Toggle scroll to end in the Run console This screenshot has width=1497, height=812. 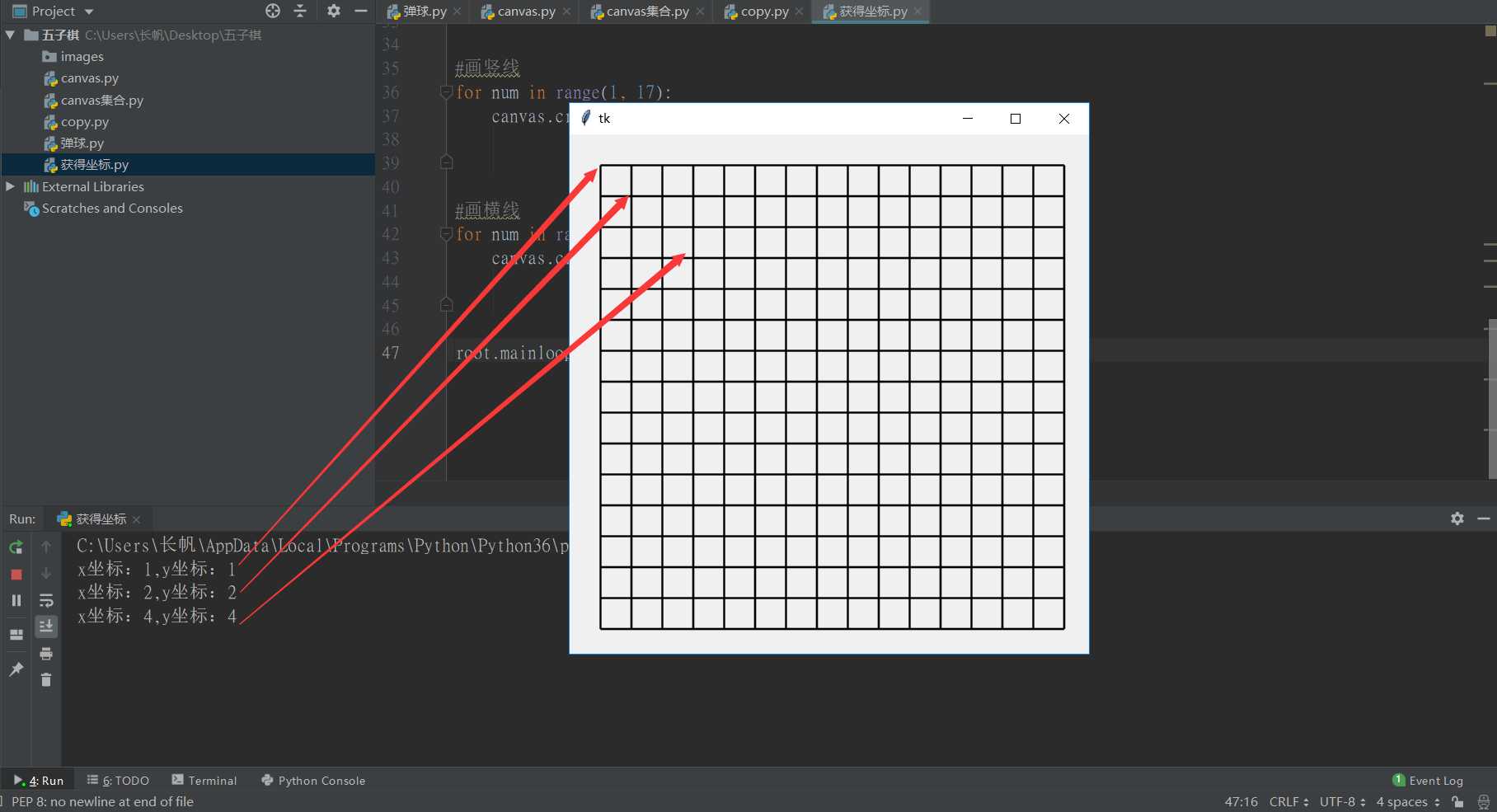point(46,627)
